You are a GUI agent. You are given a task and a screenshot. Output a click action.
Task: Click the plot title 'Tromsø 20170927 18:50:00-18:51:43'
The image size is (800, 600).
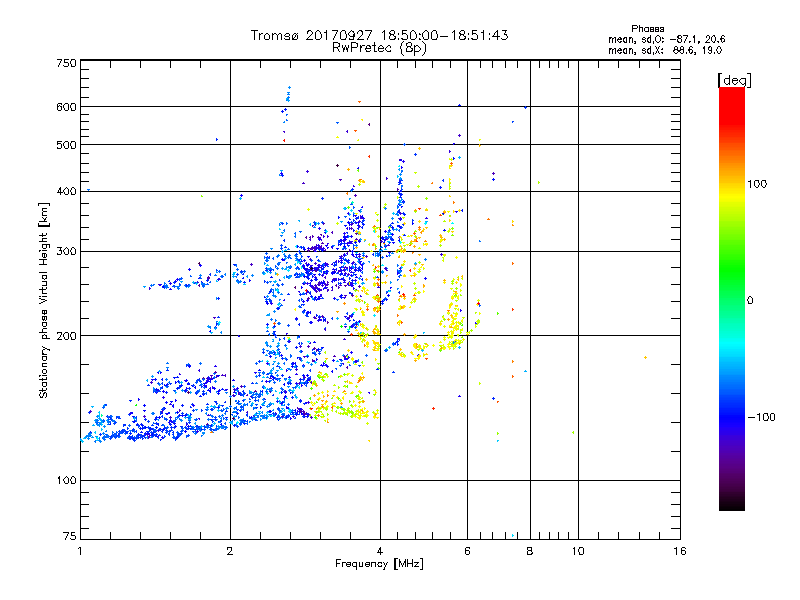[380, 35]
